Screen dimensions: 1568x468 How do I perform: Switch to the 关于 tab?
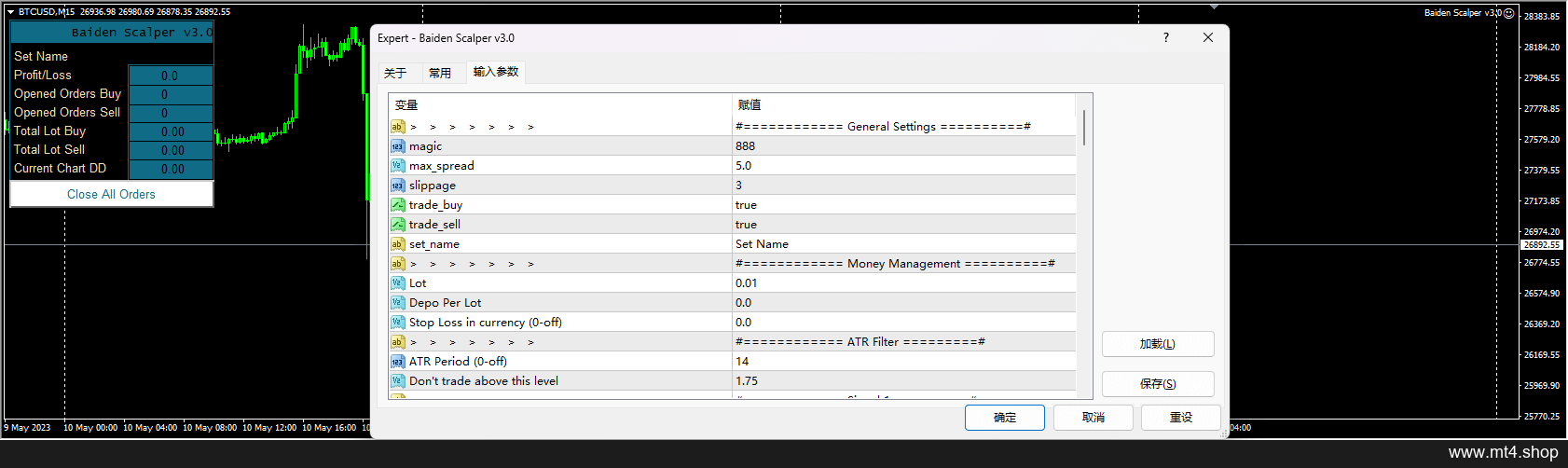[x=395, y=73]
